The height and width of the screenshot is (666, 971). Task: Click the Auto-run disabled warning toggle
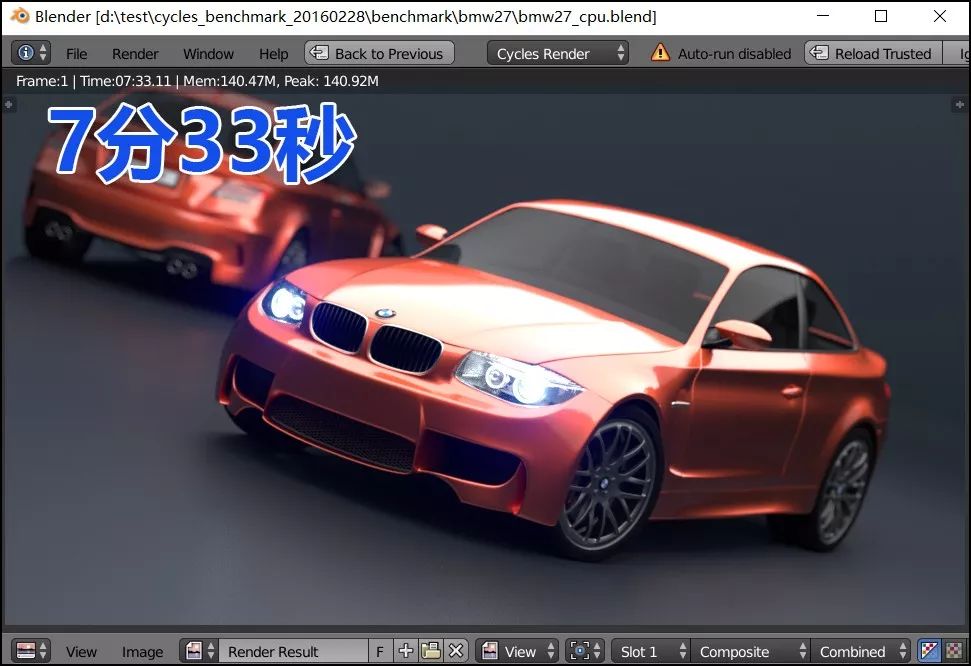coord(719,53)
